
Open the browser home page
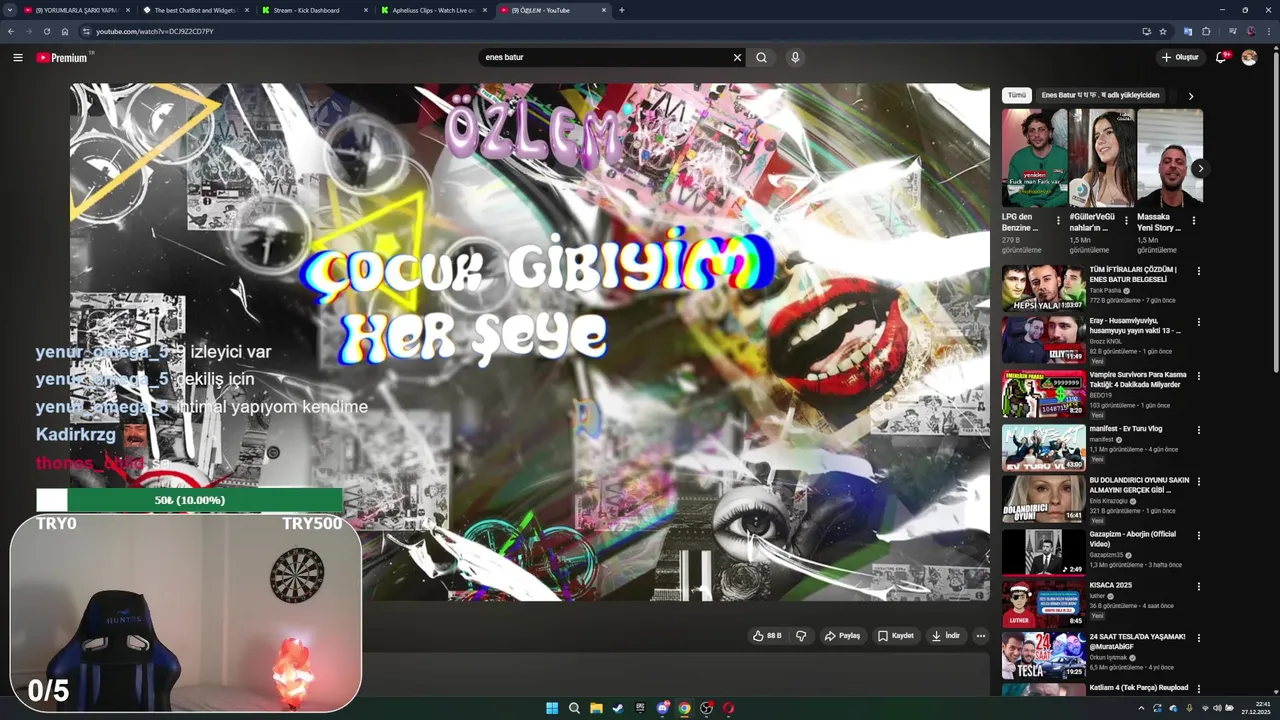point(64,31)
